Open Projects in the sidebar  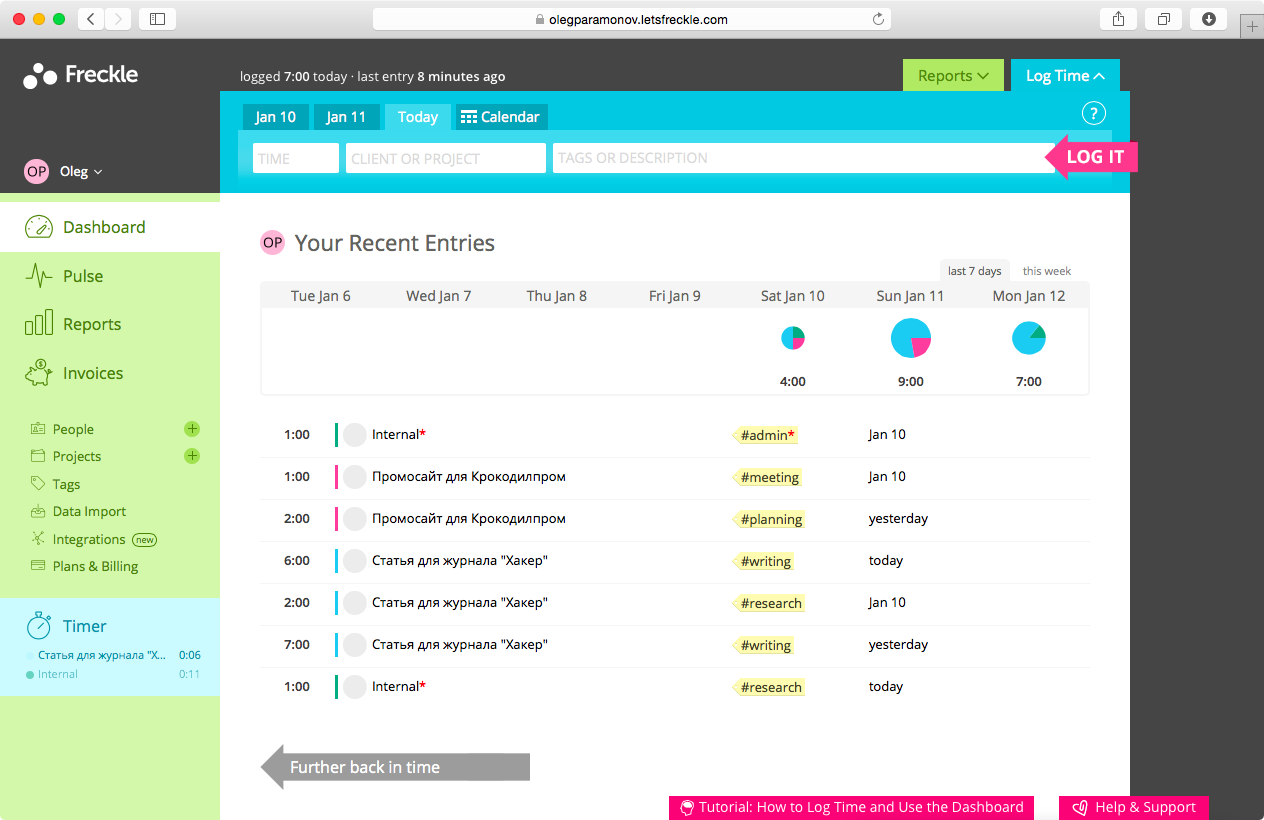(x=77, y=456)
